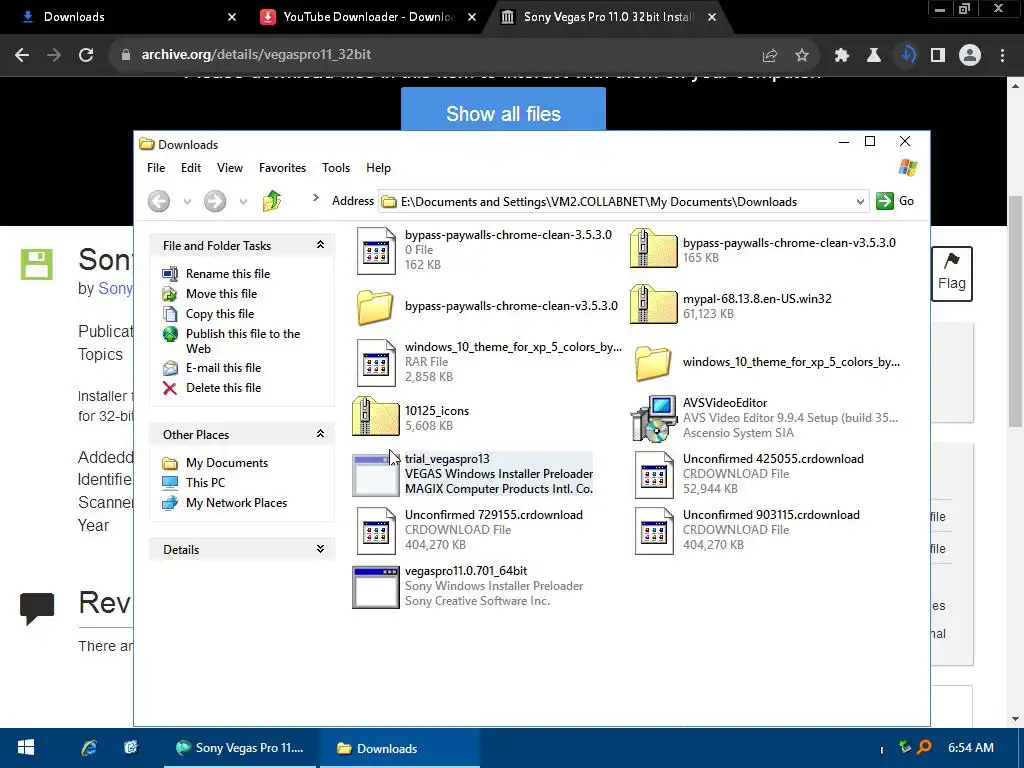Open Chrome three-dot menu

1002,56
